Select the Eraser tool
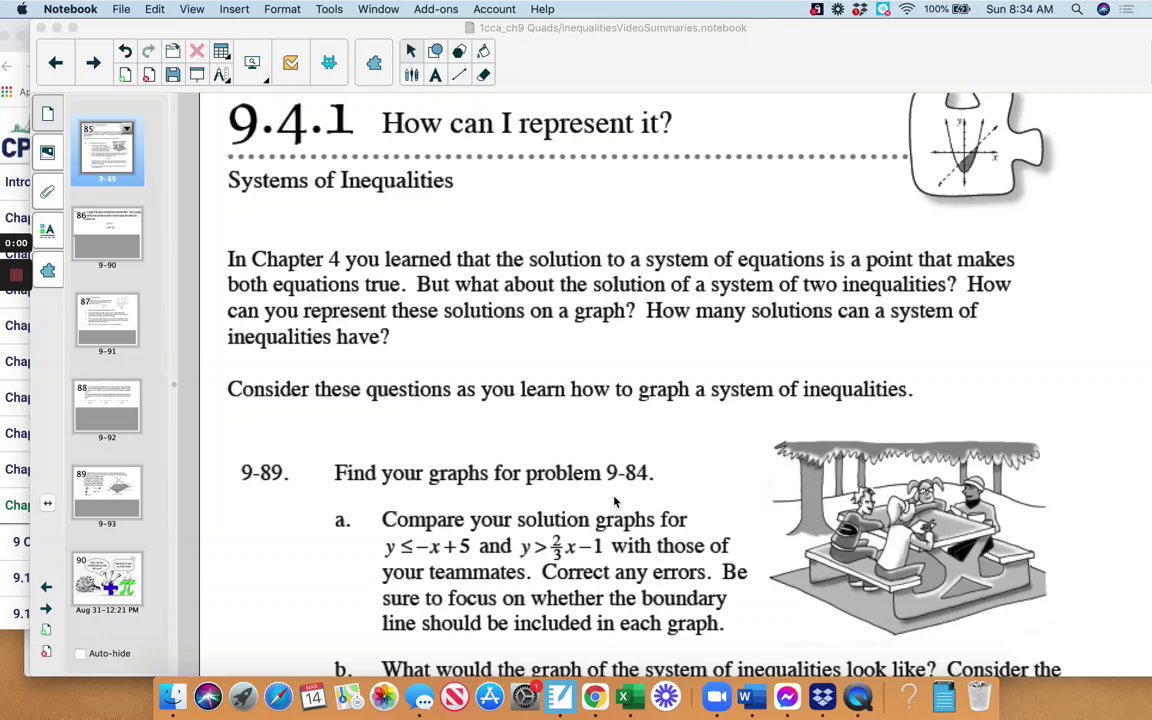Image resolution: width=1152 pixels, height=720 pixels. click(483, 75)
